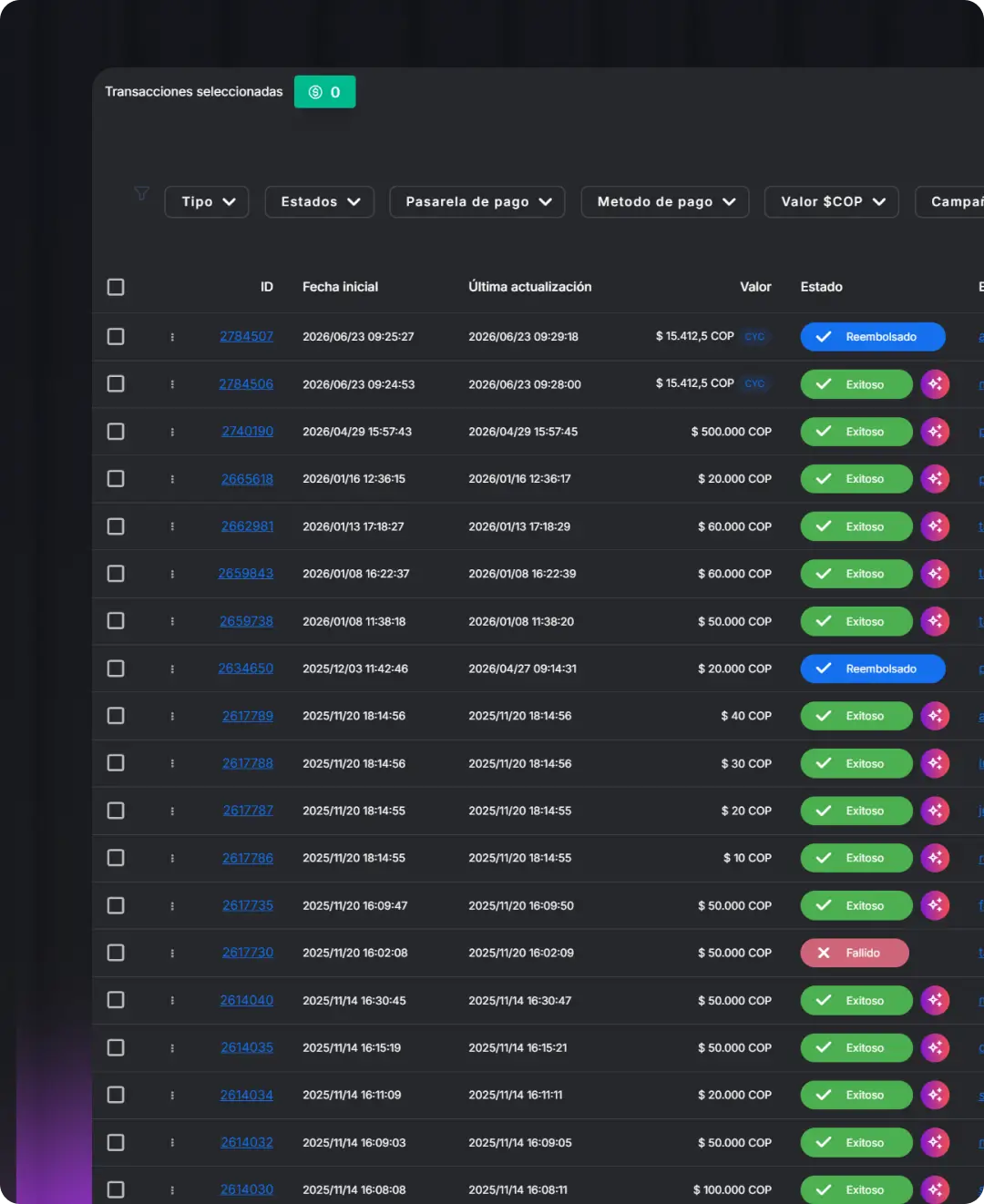Viewport: 984px width, 1204px height.
Task: Click Reembolsado status on transaction 2634650
Action: 873,668
